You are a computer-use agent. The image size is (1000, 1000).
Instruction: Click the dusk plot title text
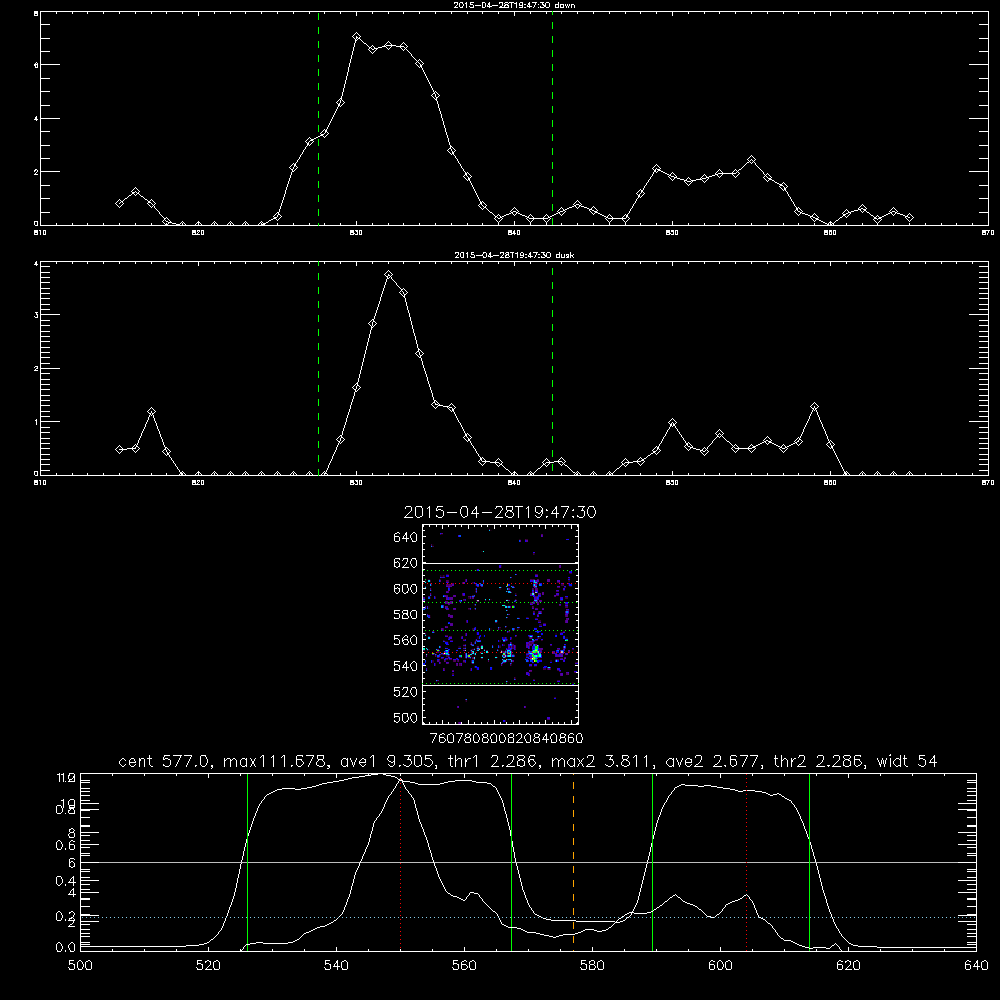tap(514, 255)
